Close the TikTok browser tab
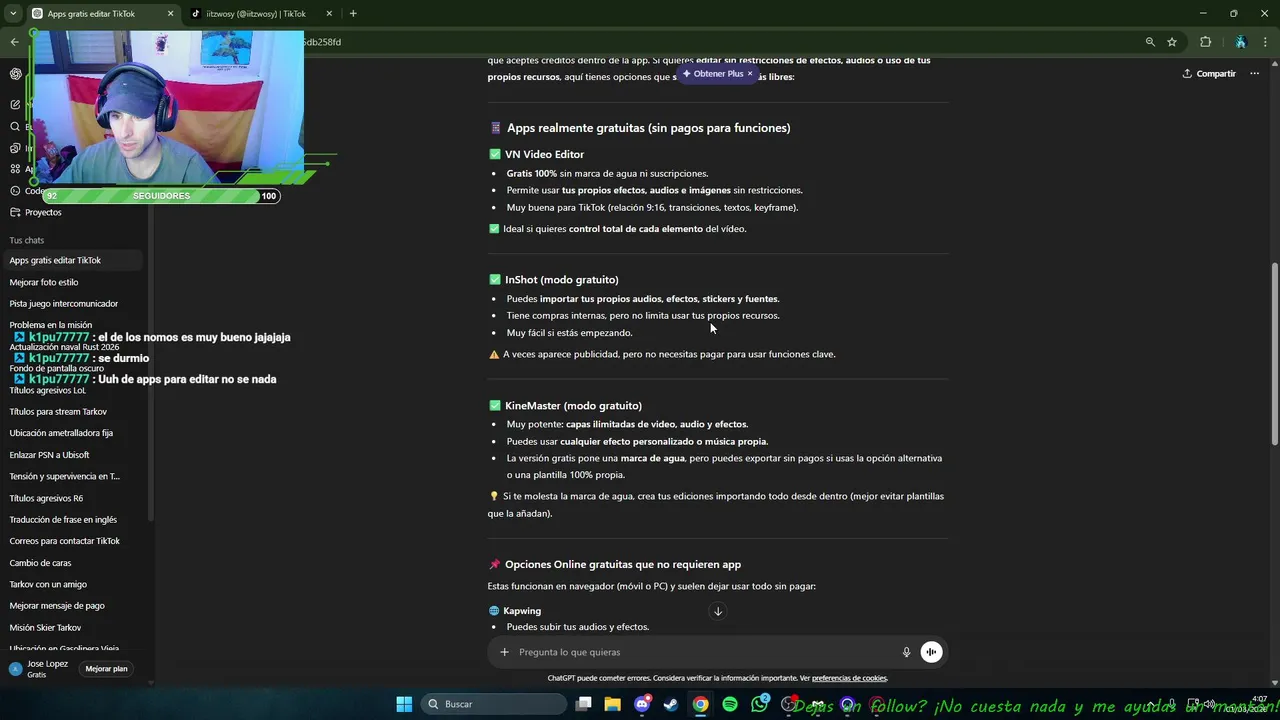The height and width of the screenshot is (720, 1280). point(331,14)
